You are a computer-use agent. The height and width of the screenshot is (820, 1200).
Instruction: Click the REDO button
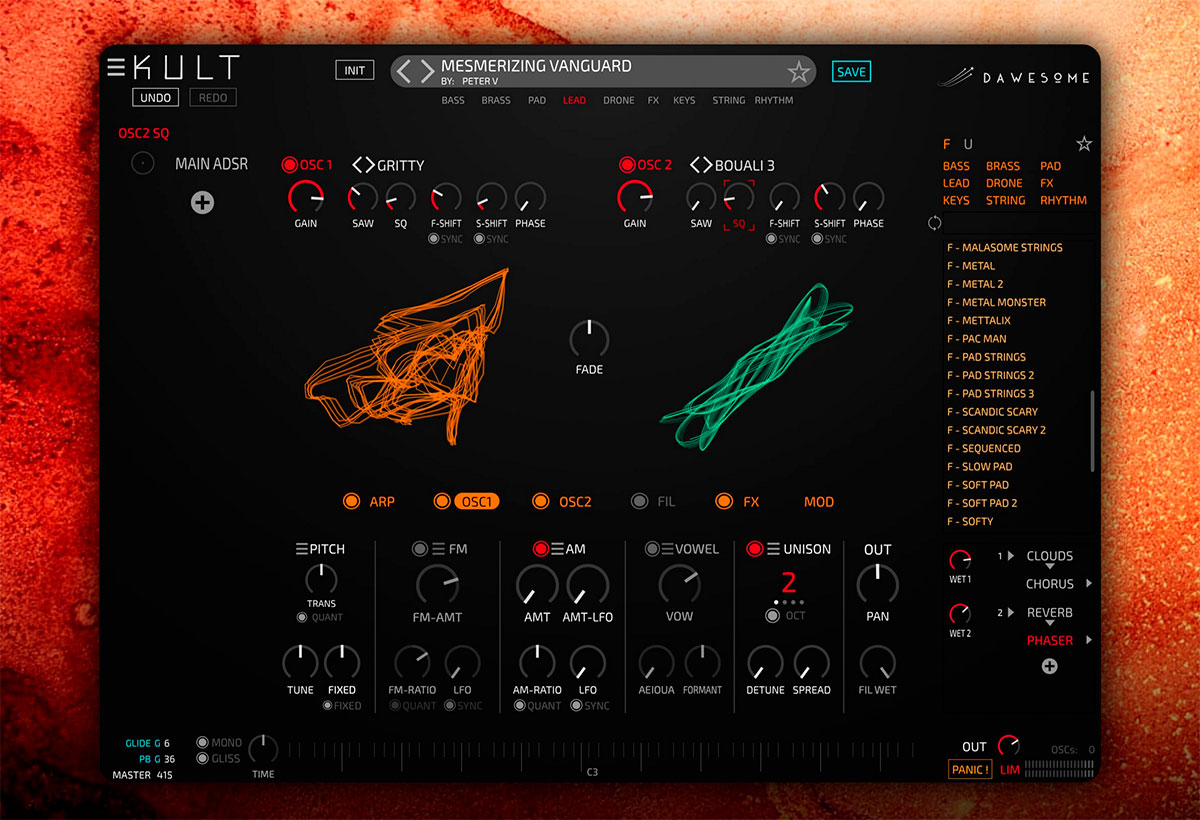[x=213, y=98]
